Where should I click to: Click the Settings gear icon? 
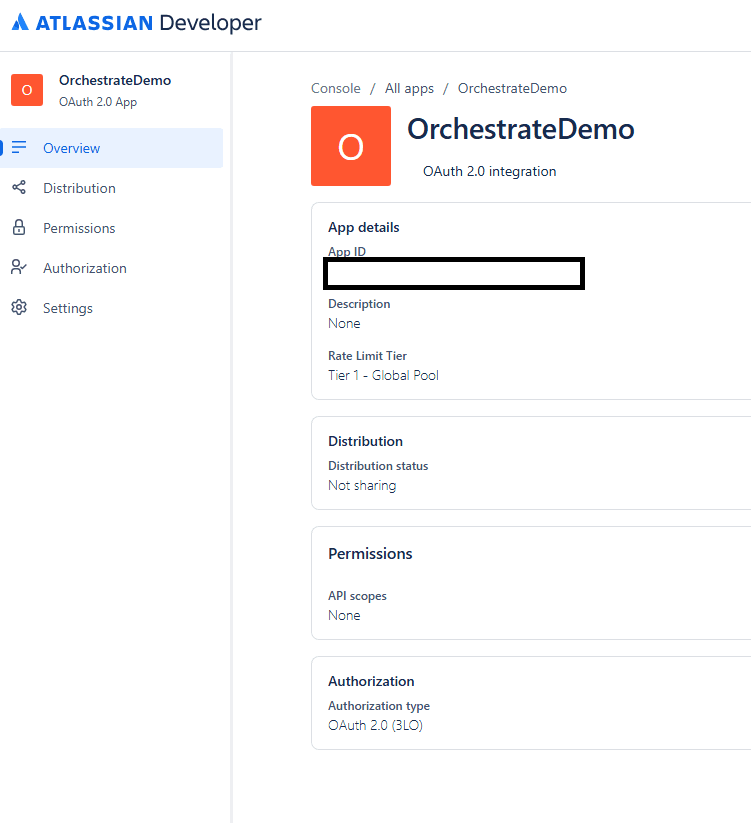19,307
